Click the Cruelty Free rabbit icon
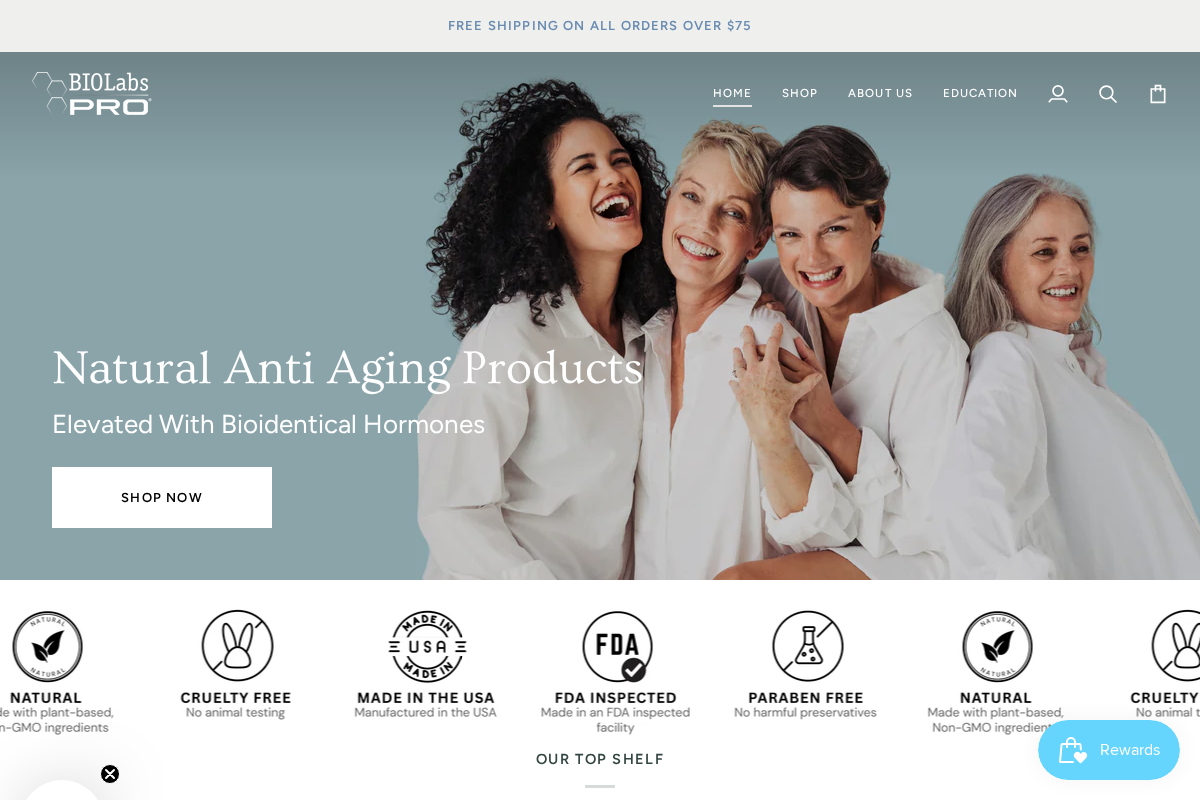 (237, 646)
